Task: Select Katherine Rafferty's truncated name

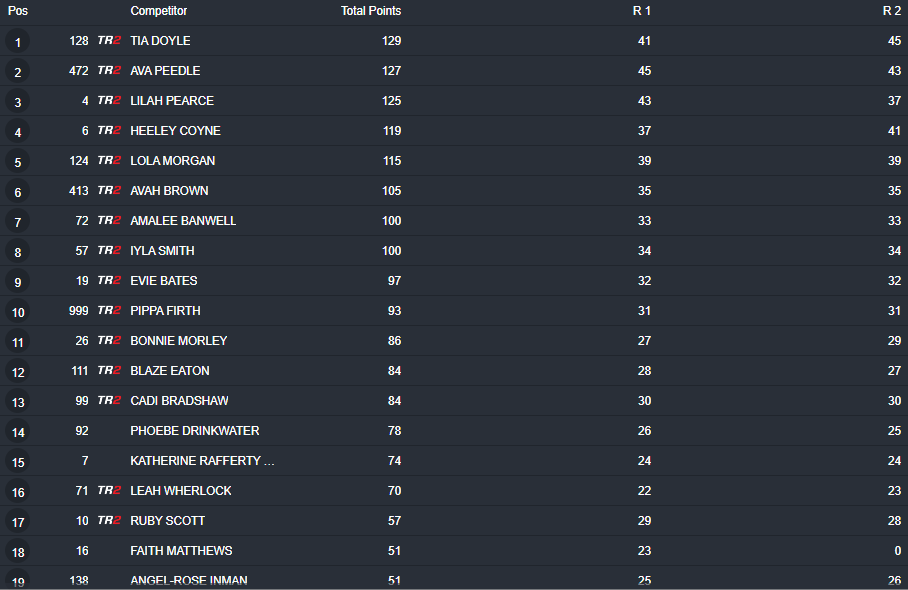Action: [x=202, y=461]
